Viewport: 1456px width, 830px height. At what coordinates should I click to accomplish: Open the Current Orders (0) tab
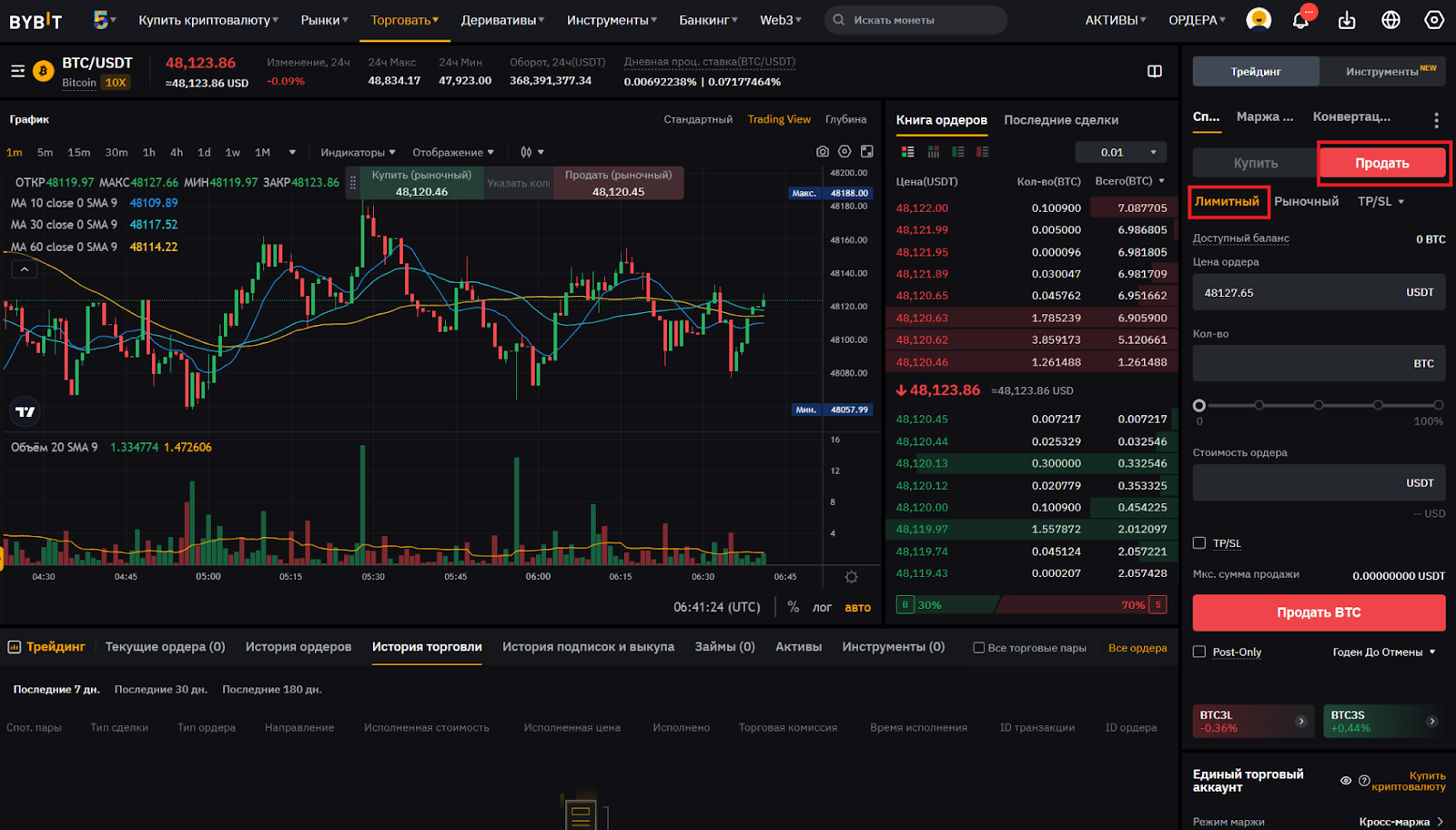pos(165,647)
